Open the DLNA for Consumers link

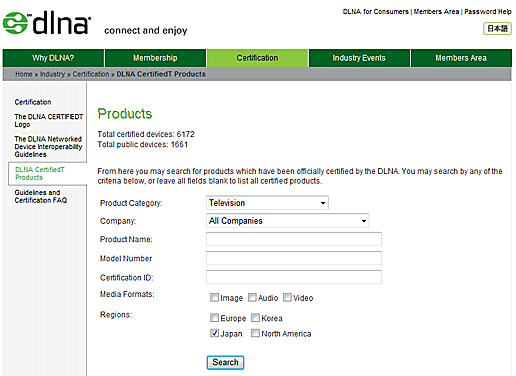pos(376,12)
